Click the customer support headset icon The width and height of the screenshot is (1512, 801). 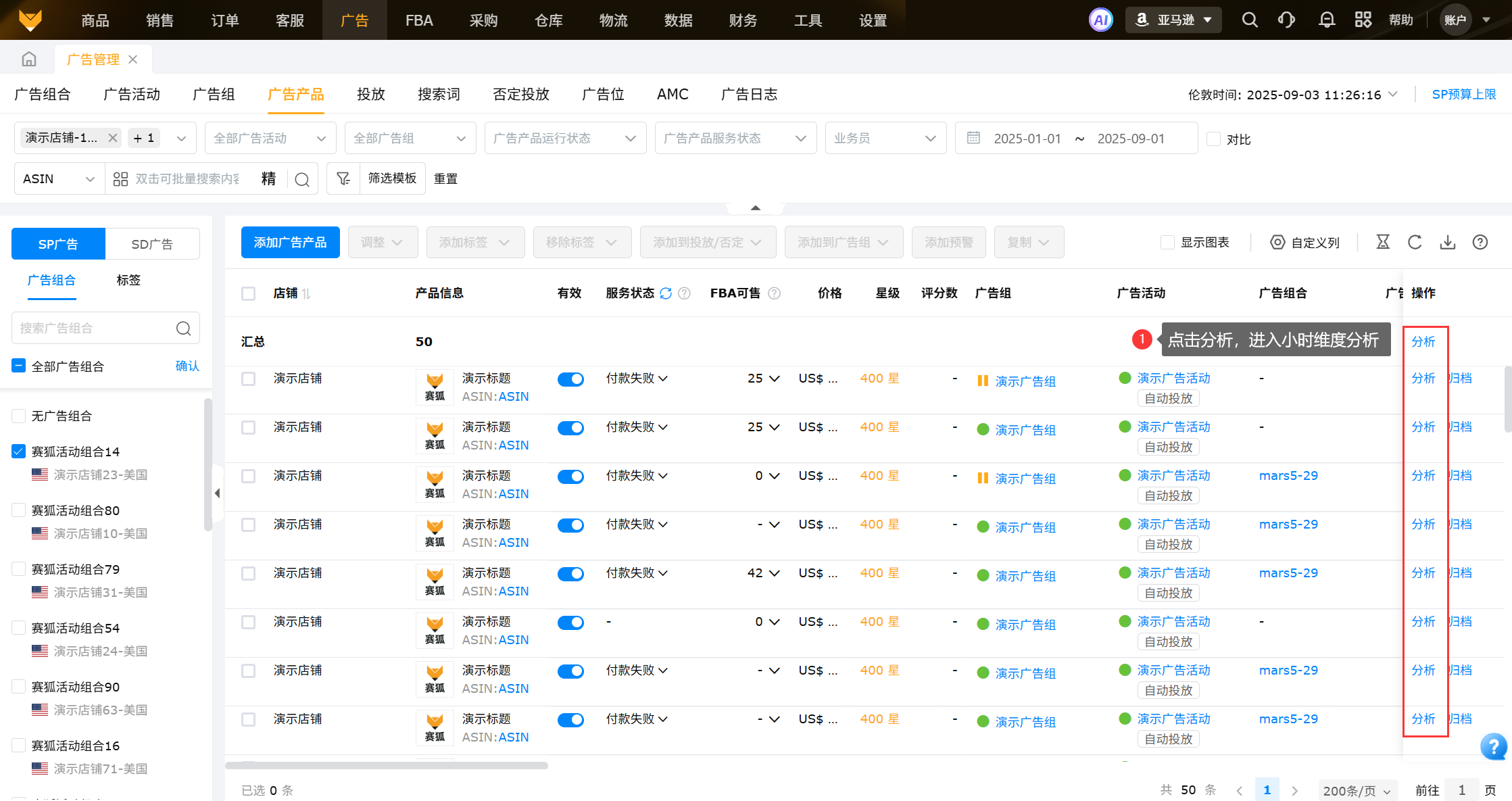1287,20
